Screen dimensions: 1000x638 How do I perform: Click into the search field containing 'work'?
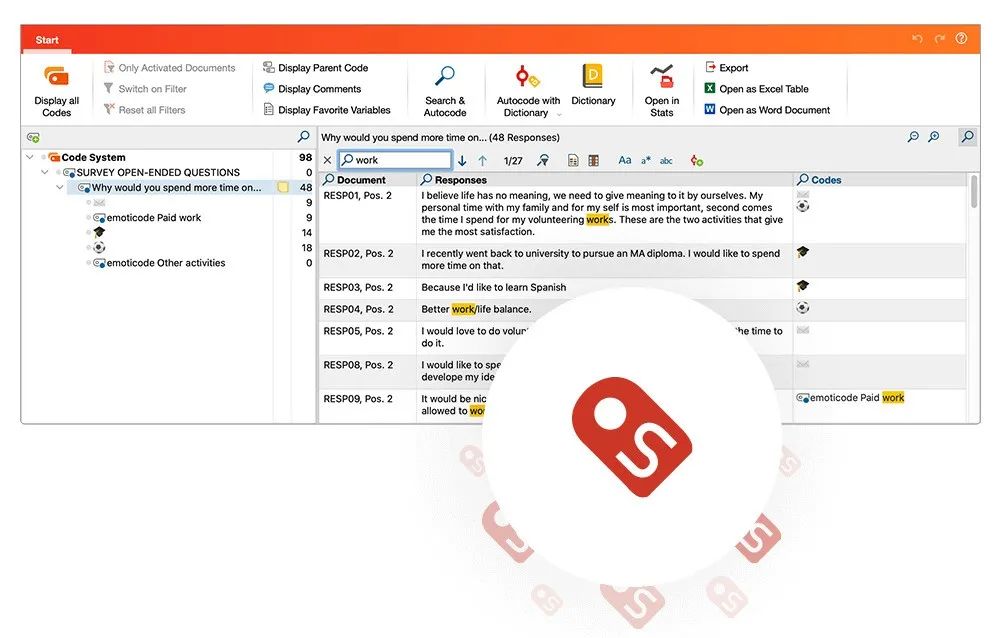click(395, 160)
